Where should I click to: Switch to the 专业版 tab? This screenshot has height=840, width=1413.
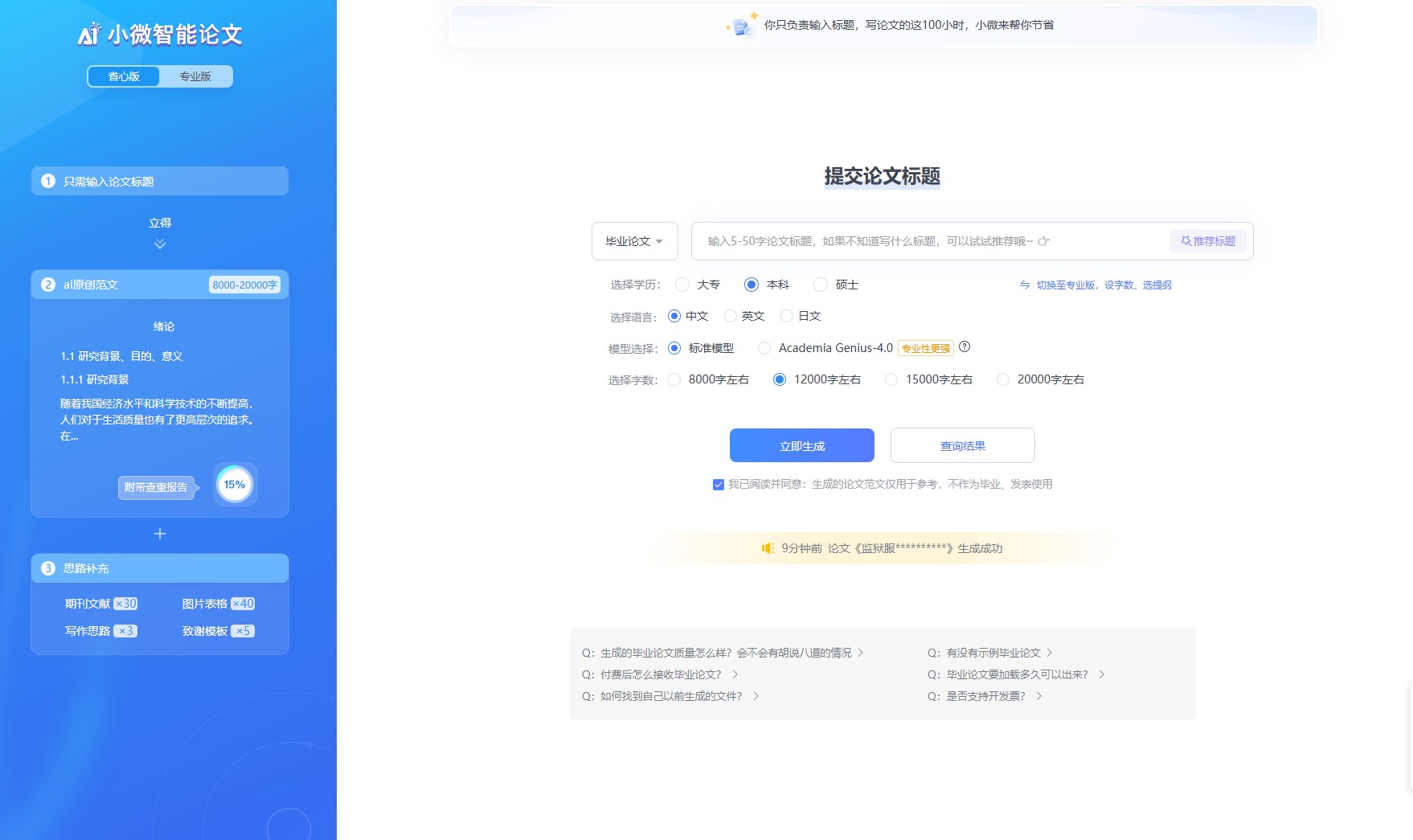pos(197,76)
